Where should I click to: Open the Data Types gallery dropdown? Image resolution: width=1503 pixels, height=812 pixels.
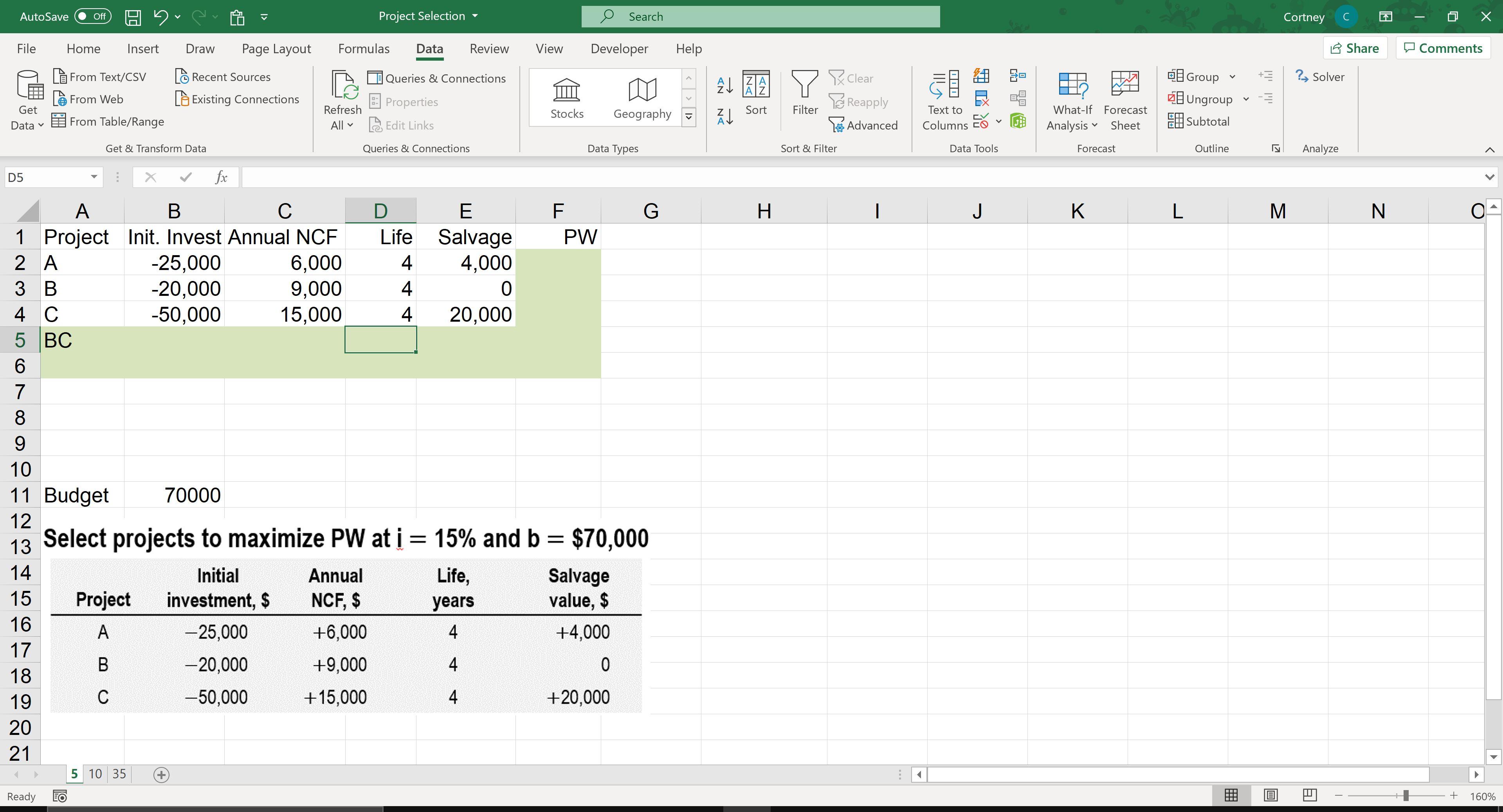[x=688, y=117]
